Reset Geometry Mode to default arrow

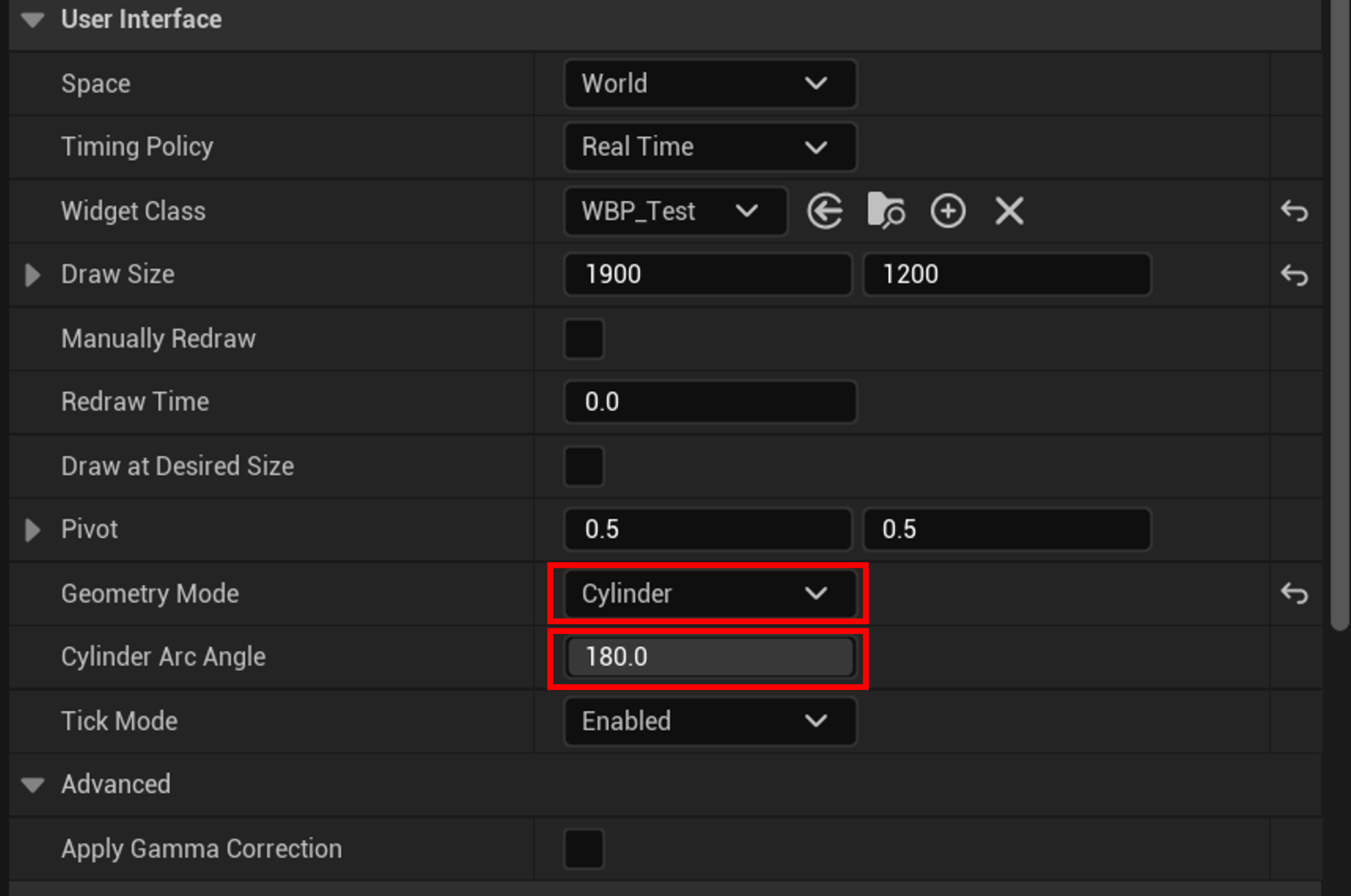[1294, 593]
